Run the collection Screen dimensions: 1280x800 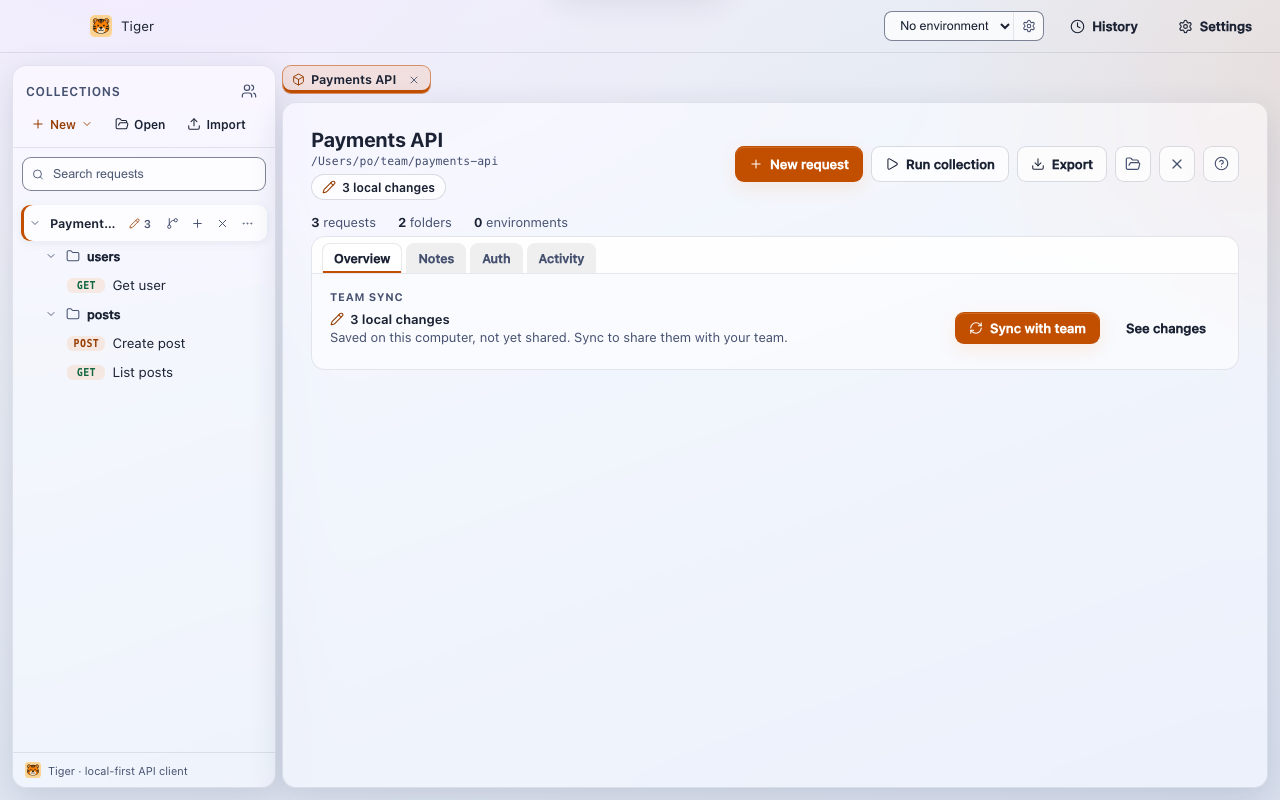point(940,164)
